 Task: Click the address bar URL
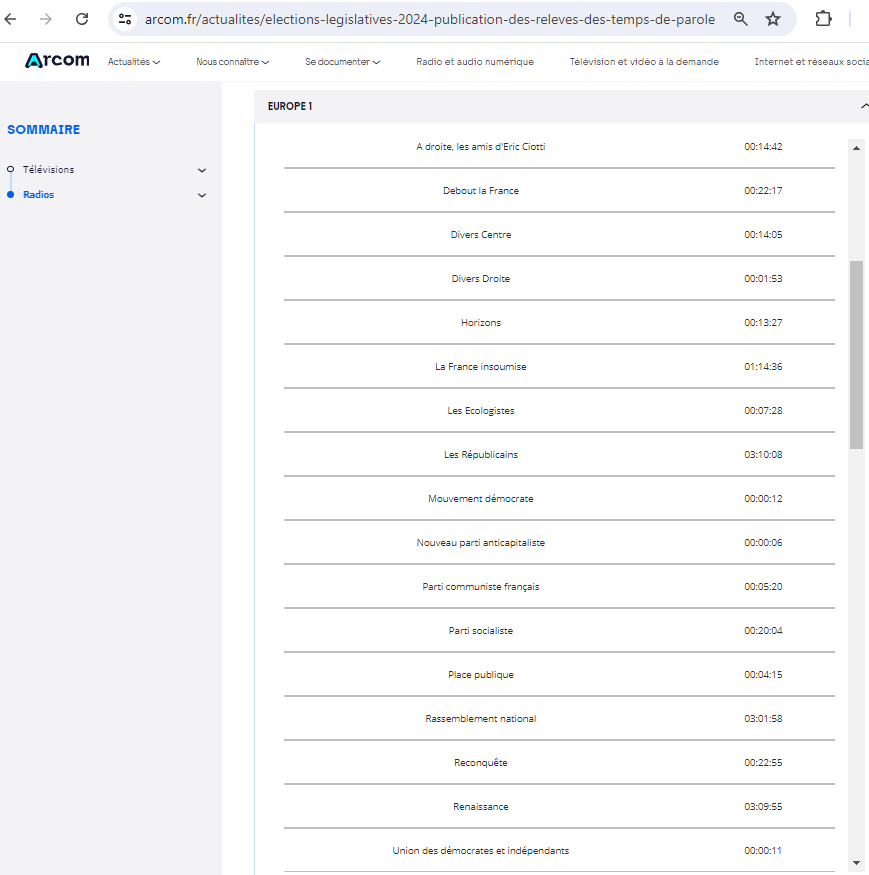pyautogui.click(x=430, y=20)
